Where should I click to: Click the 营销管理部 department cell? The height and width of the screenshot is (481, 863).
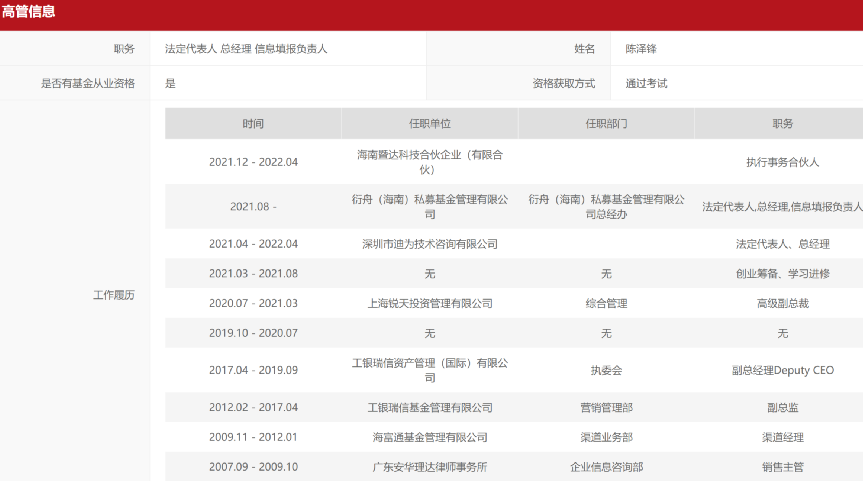tap(606, 408)
